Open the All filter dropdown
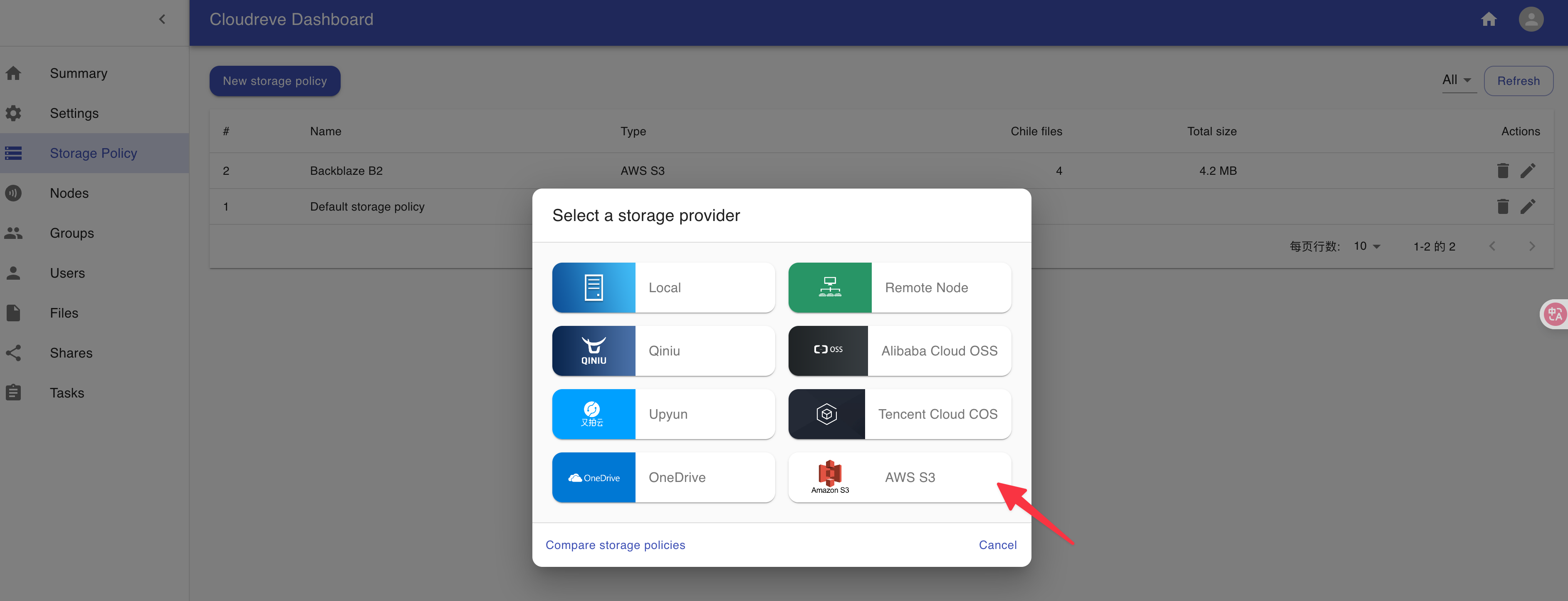 coord(1459,80)
